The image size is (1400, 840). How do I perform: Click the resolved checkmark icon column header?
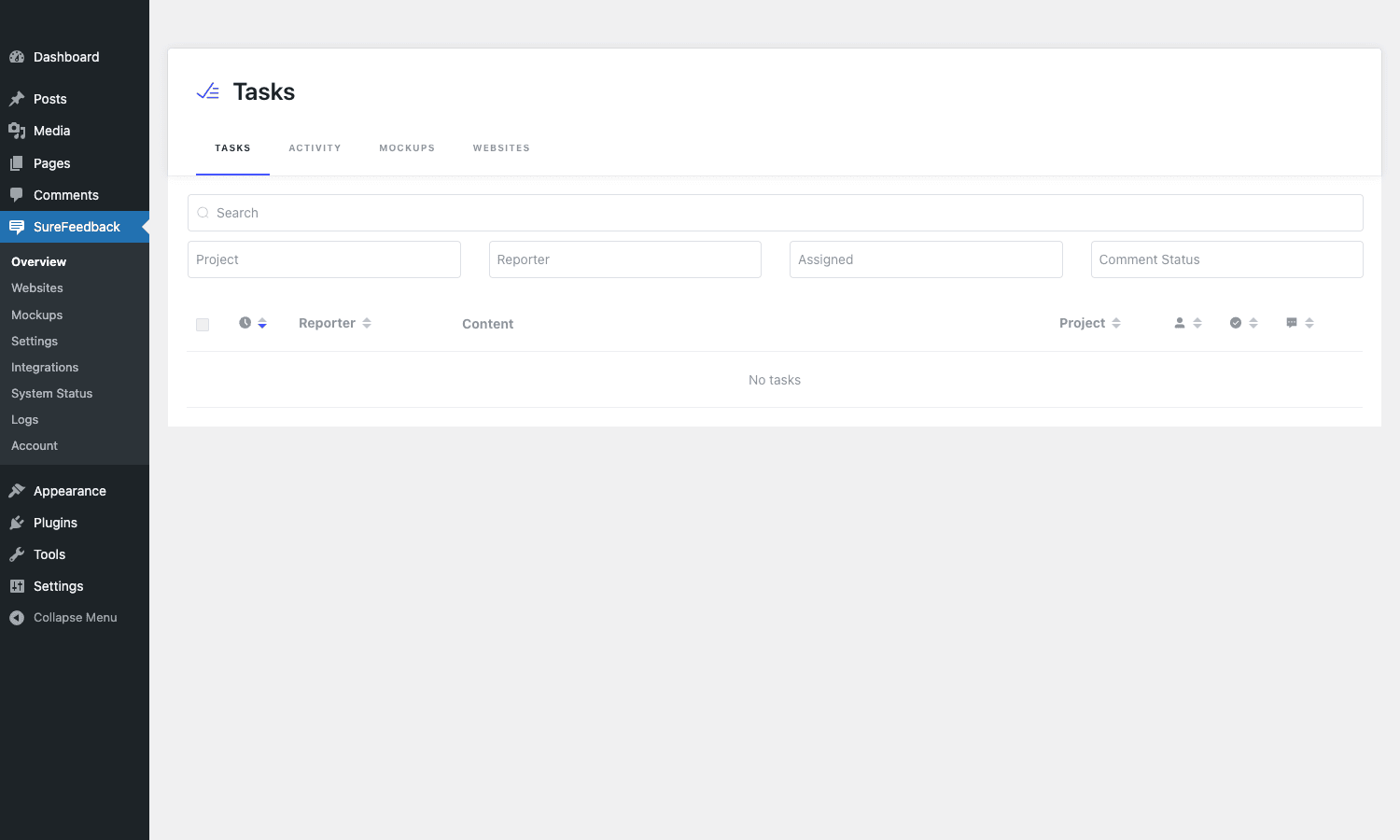point(1236,323)
